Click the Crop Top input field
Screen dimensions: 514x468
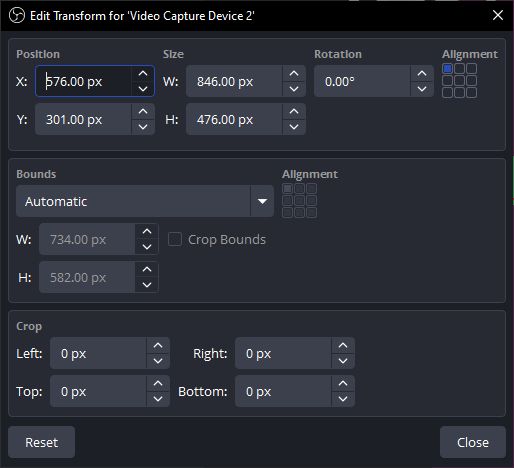(98, 391)
